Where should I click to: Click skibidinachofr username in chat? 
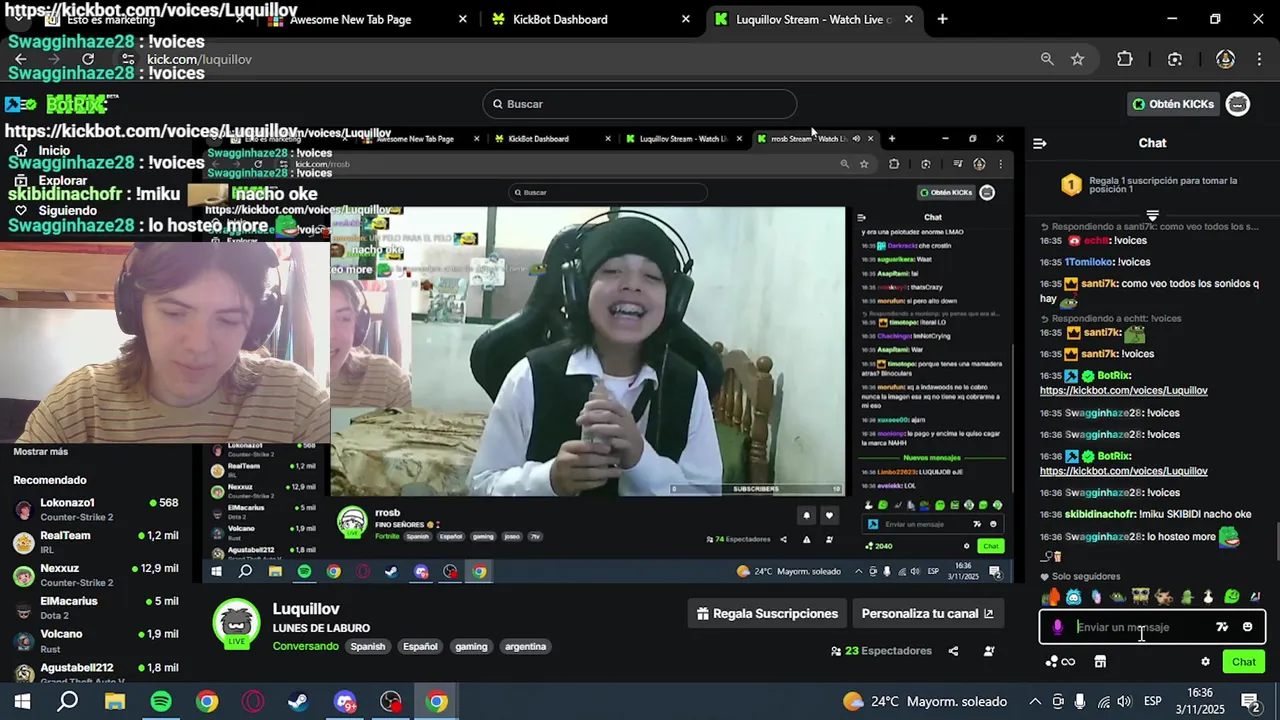(1100, 515)
